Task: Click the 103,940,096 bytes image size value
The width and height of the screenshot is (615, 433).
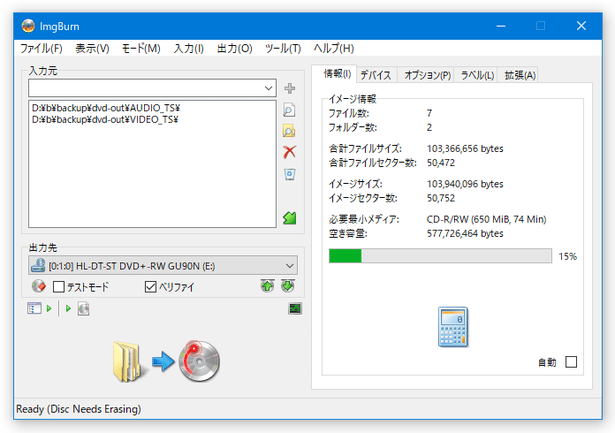Action: click(x=465, y=184)
